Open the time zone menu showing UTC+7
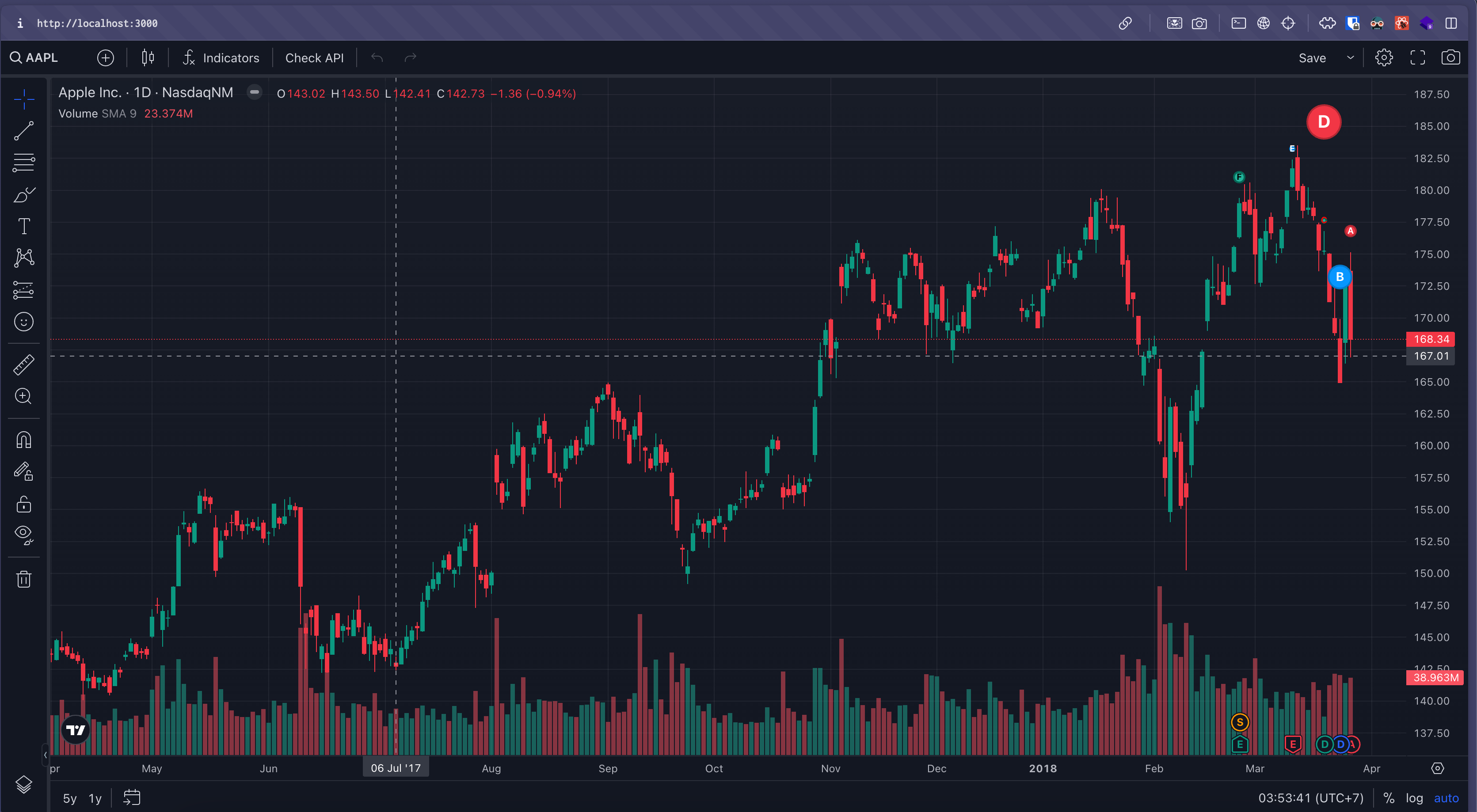The width and height of the screenshot is (1477, 812). (1311, 798)
